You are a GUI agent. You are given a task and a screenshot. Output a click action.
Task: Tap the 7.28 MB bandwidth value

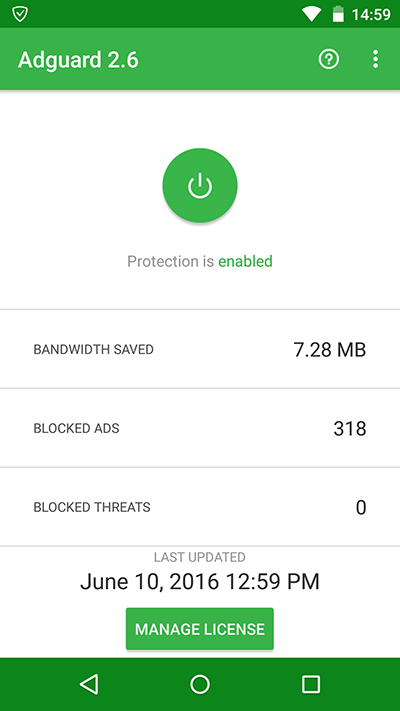[330, 350]
